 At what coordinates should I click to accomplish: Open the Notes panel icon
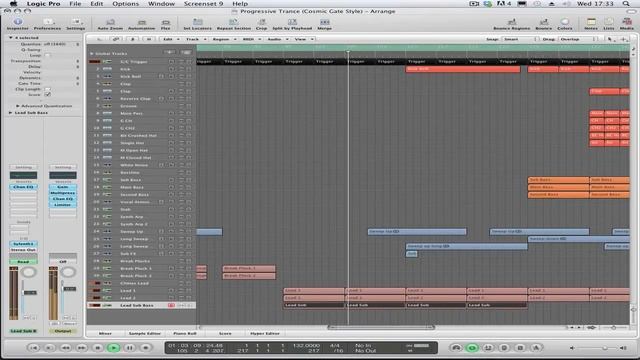[591, 24]
